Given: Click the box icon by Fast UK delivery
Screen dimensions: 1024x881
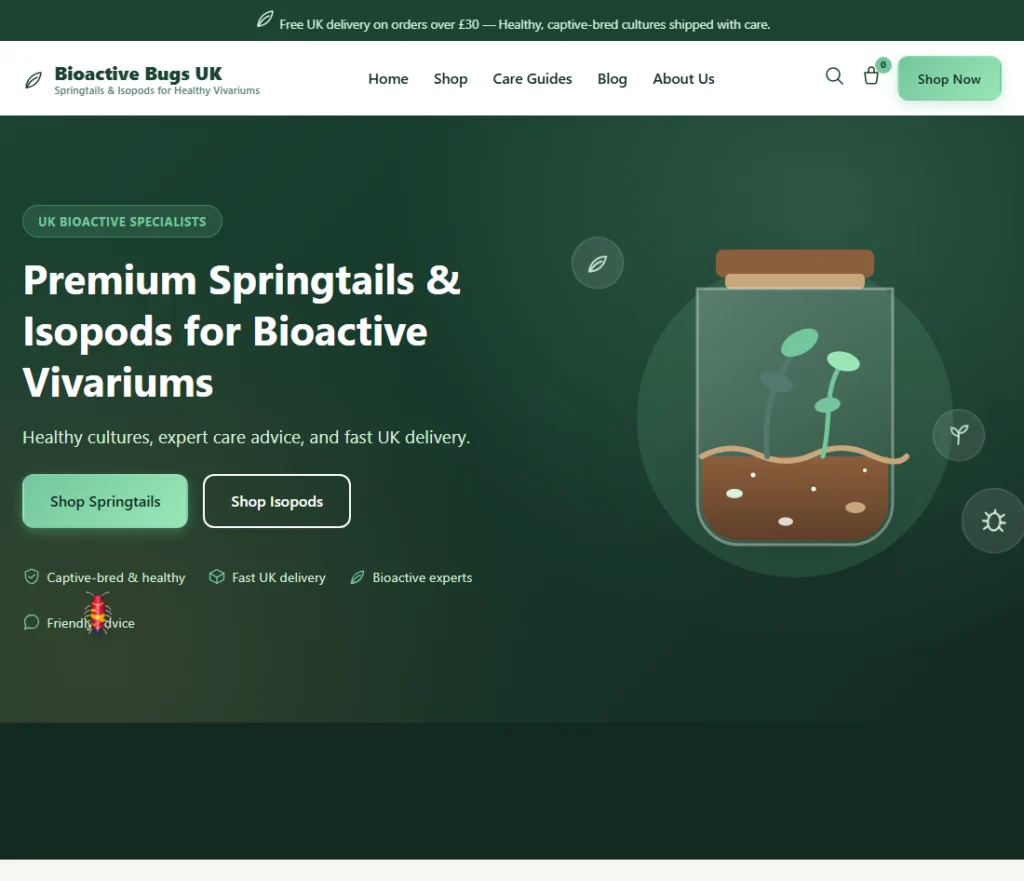Looking at the screenshot, I should point(216,577).
